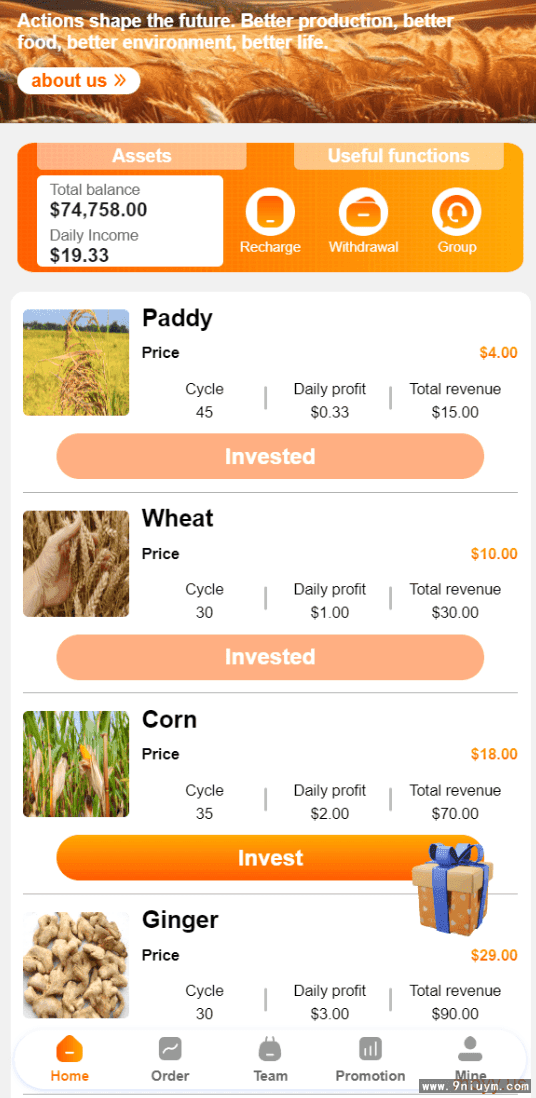Go to Home in bottom navigation
536x1098 pixels.
(x=69, y=1049)
